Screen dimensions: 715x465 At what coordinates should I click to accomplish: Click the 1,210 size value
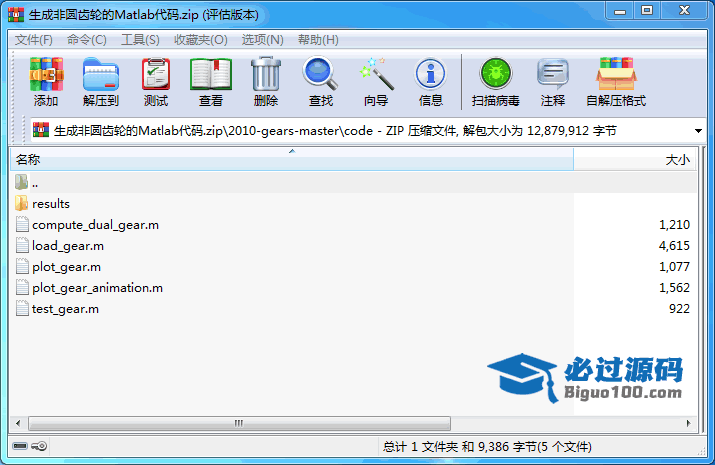pos(674,225)
